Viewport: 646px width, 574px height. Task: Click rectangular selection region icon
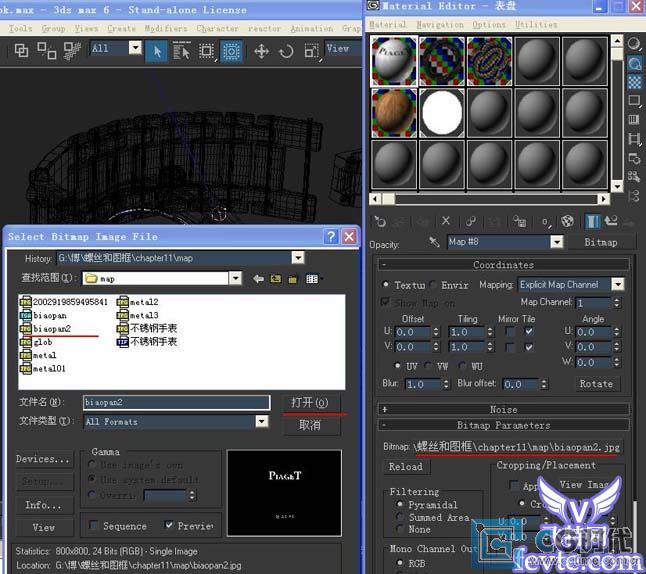[x=206, y=52]
